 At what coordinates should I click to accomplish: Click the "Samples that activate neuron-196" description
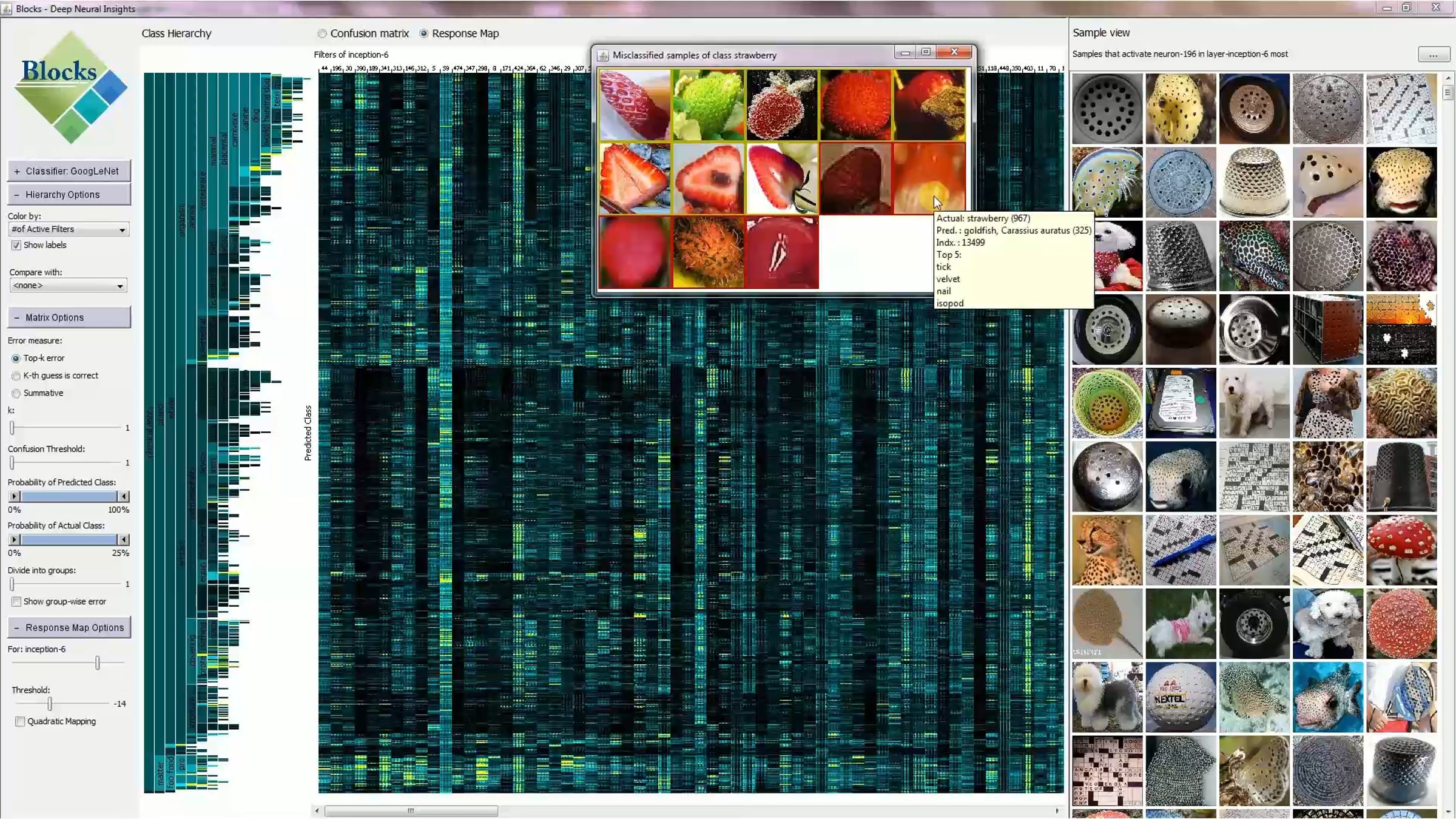click(1180, 54)
